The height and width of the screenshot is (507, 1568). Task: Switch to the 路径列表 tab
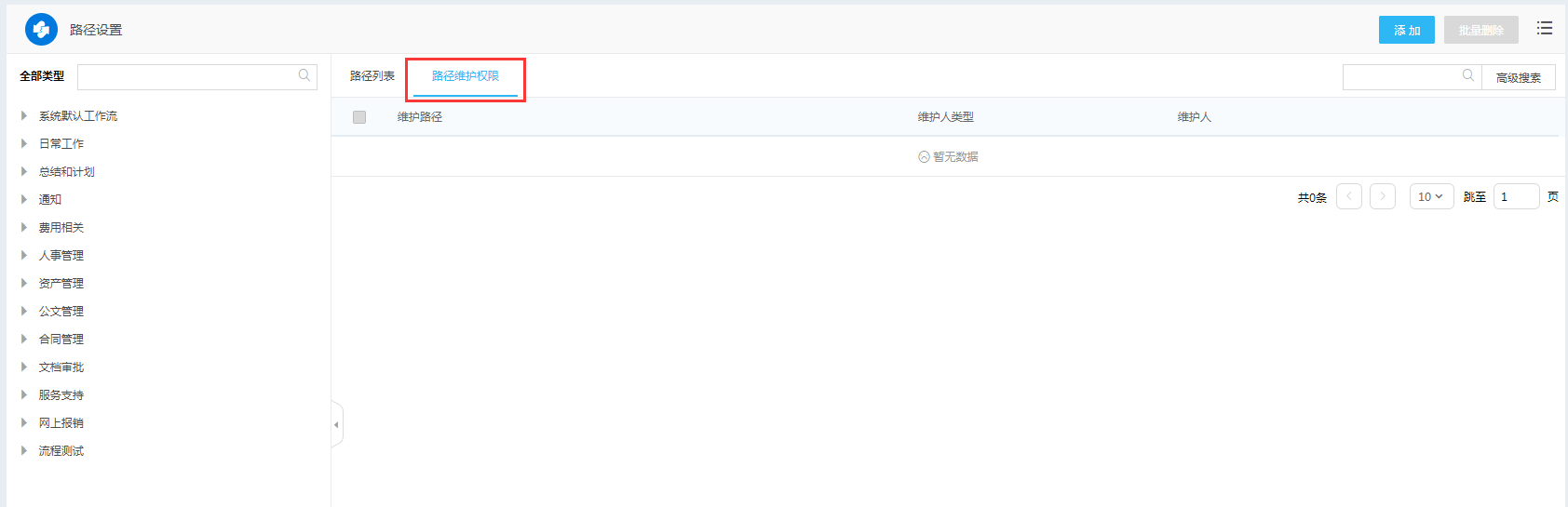[372, 76]
